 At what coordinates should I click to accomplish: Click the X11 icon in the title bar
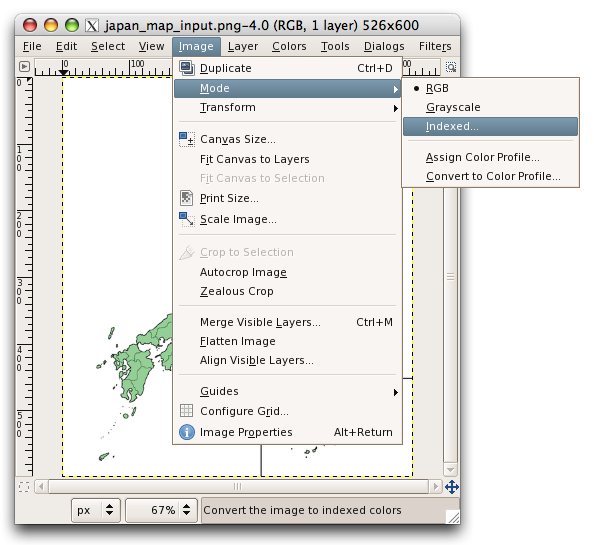92,25
